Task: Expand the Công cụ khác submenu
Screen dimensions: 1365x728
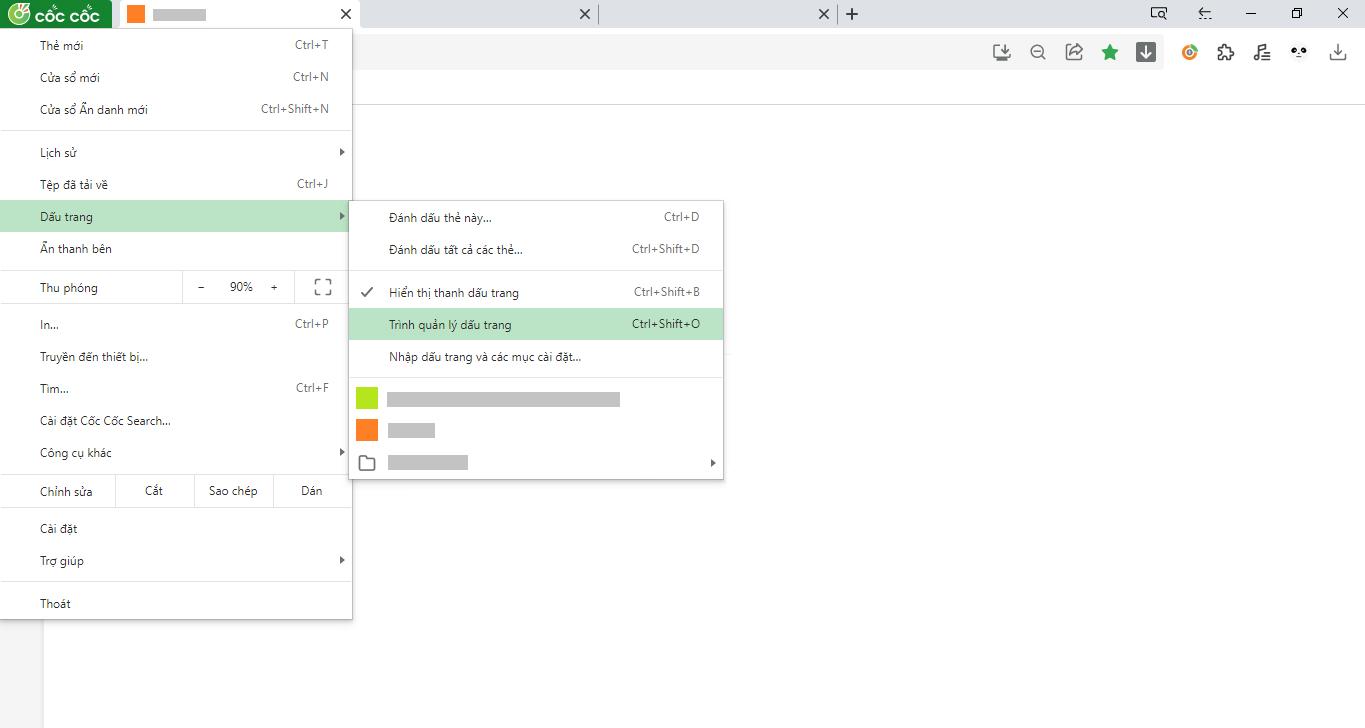Action: [x=176, y=453]
